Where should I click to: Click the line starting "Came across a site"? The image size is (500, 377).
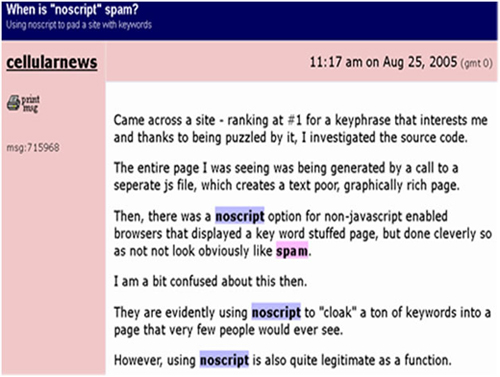click(301, 120)
